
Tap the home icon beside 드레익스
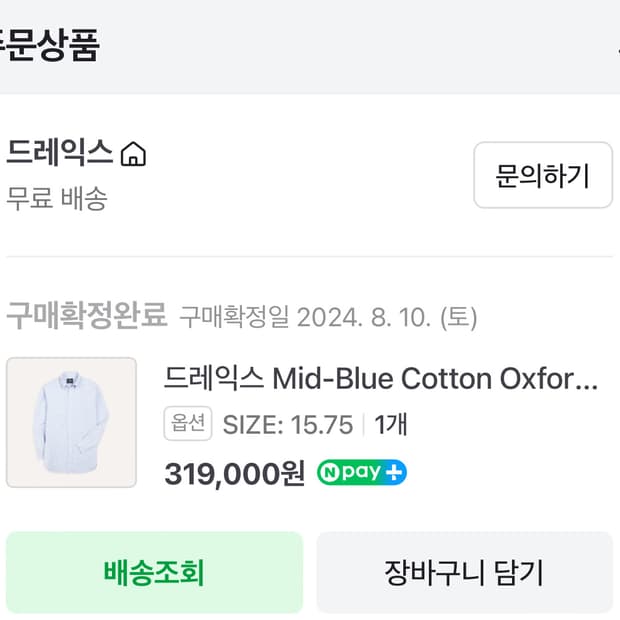tap(133, 154)
